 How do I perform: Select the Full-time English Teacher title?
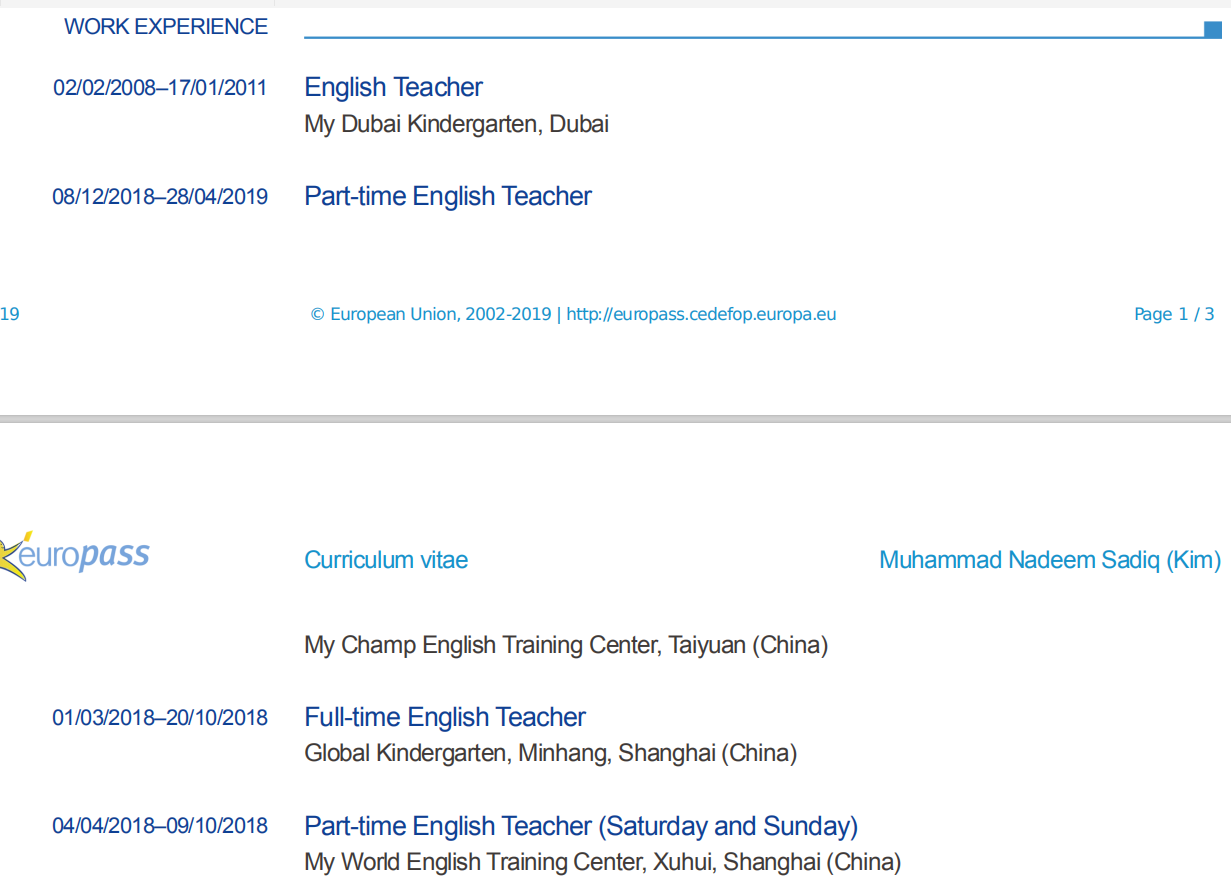[x=445, y=717]
